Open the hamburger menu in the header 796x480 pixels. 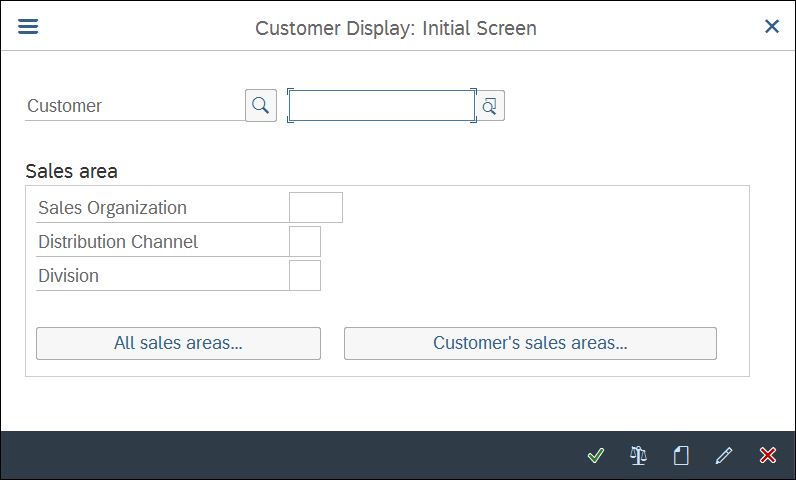(x=28, y=26)
